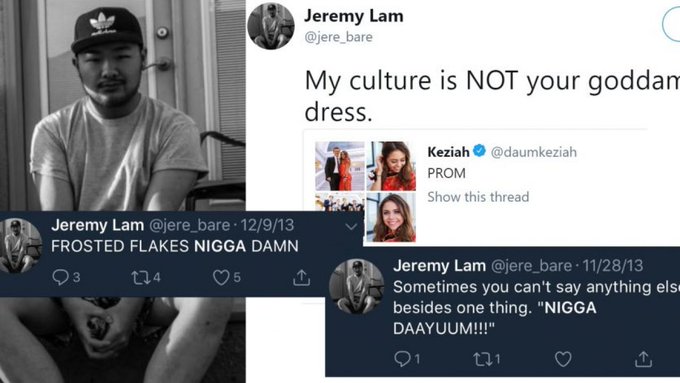Open the top-right prom photo with the red dress

[391, 166]
